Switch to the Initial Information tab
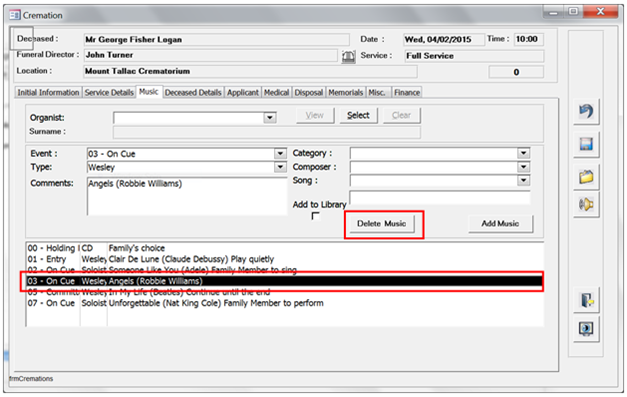The width and height of the screenshot is (627, 397). (48, 92)
